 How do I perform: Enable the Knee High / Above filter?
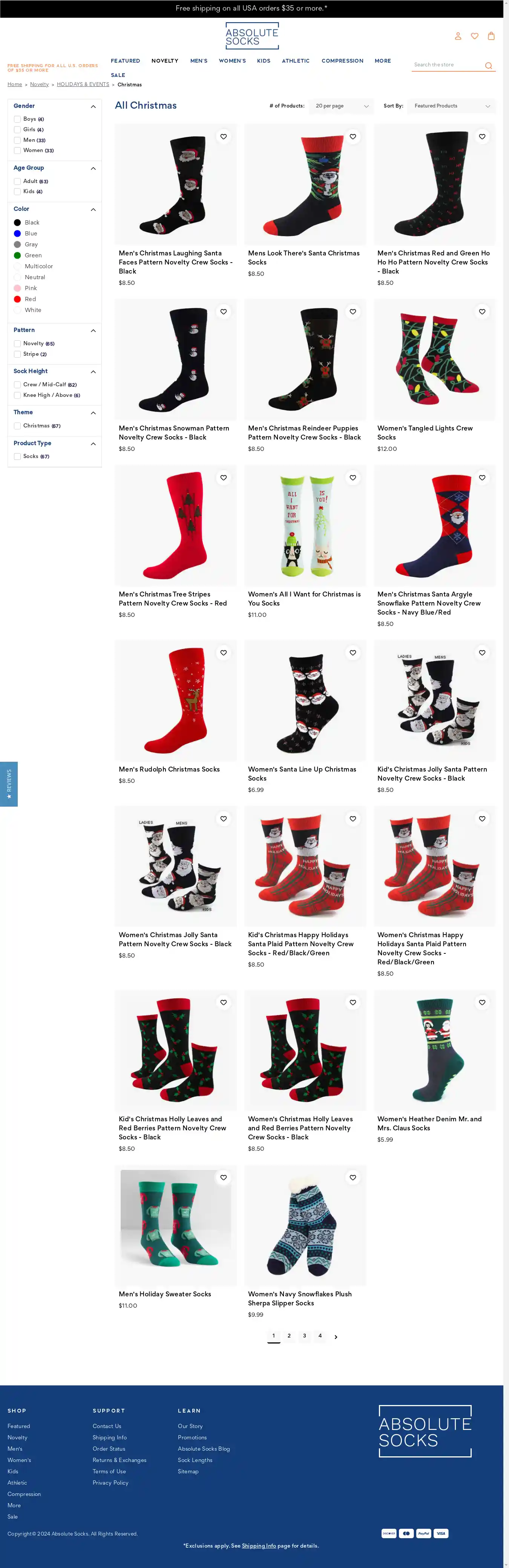(x=18, y=395)
